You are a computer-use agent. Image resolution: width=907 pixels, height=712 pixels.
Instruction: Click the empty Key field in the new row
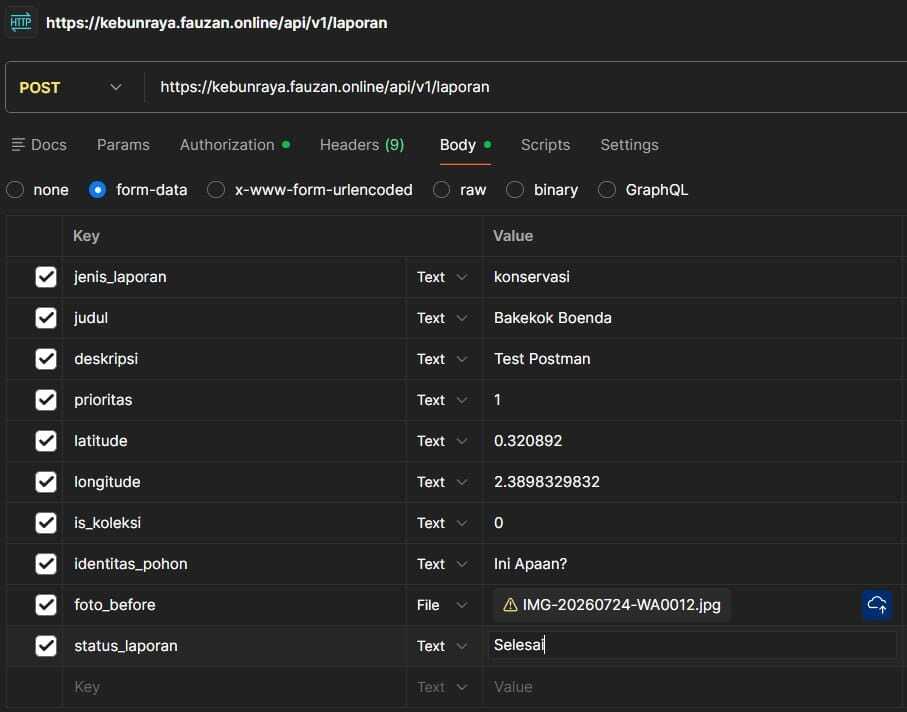[234, 687]
